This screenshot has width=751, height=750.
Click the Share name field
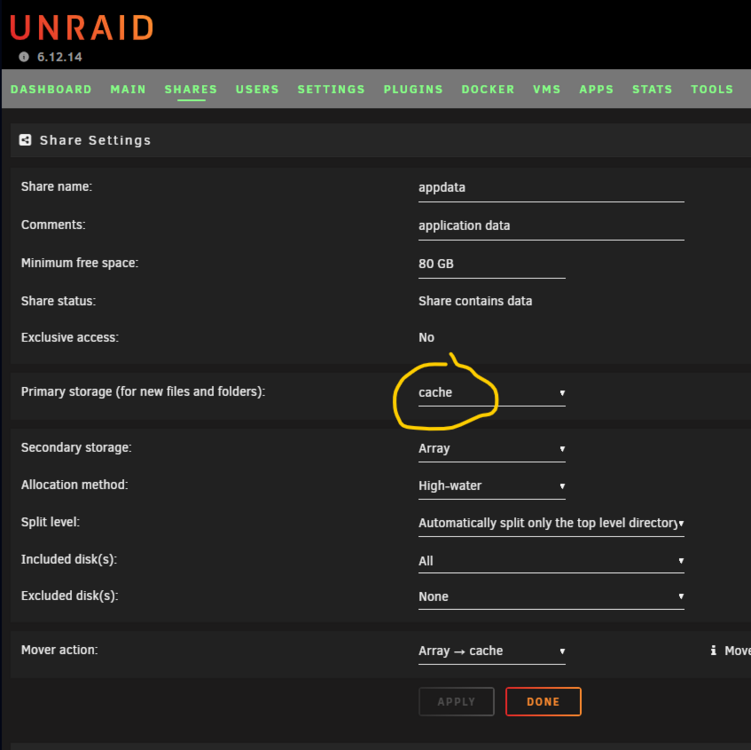pyautogui.click(x=551, y=188)
